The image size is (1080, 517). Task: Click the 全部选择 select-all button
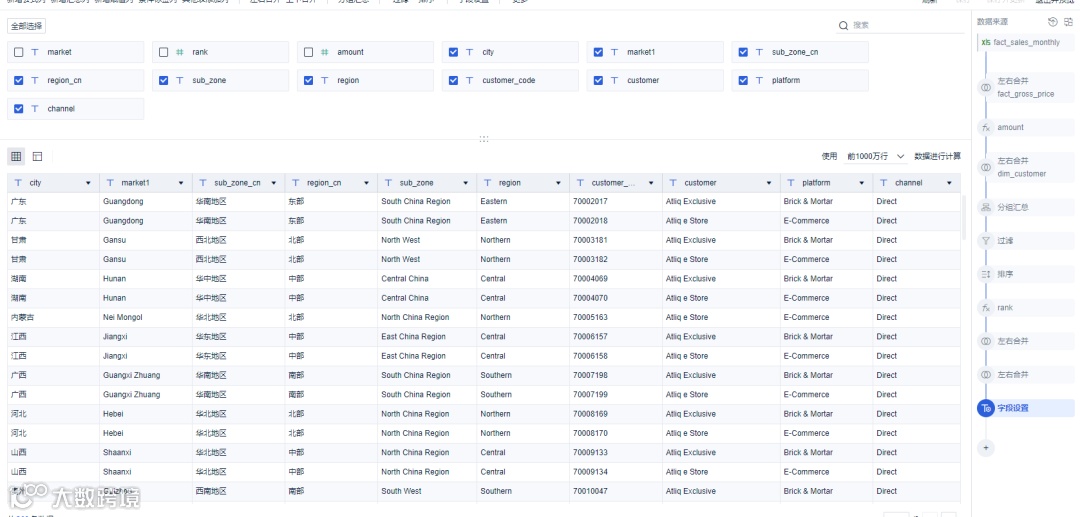pos(27,26)
